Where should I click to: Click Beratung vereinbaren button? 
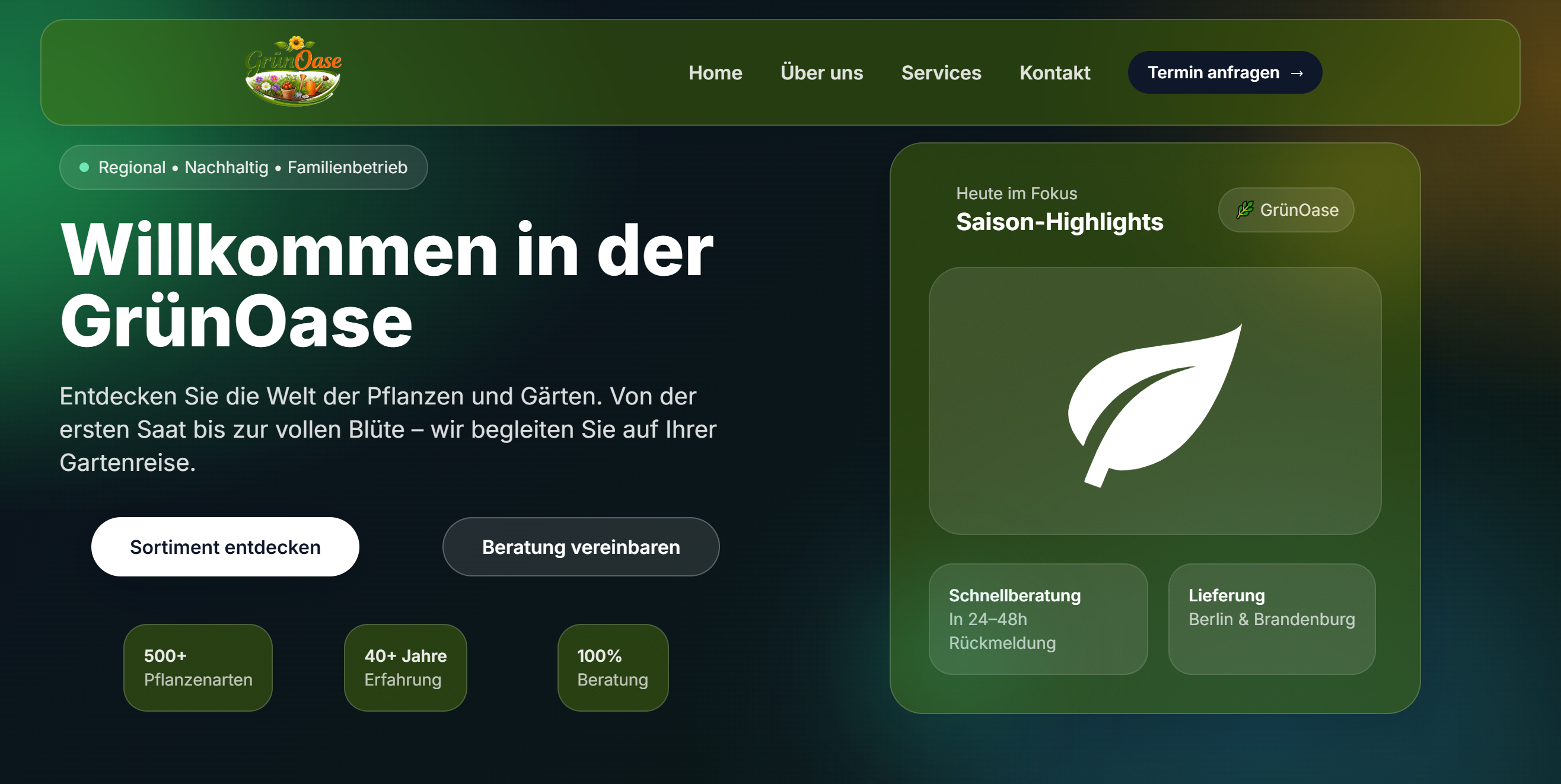point(581,547)
